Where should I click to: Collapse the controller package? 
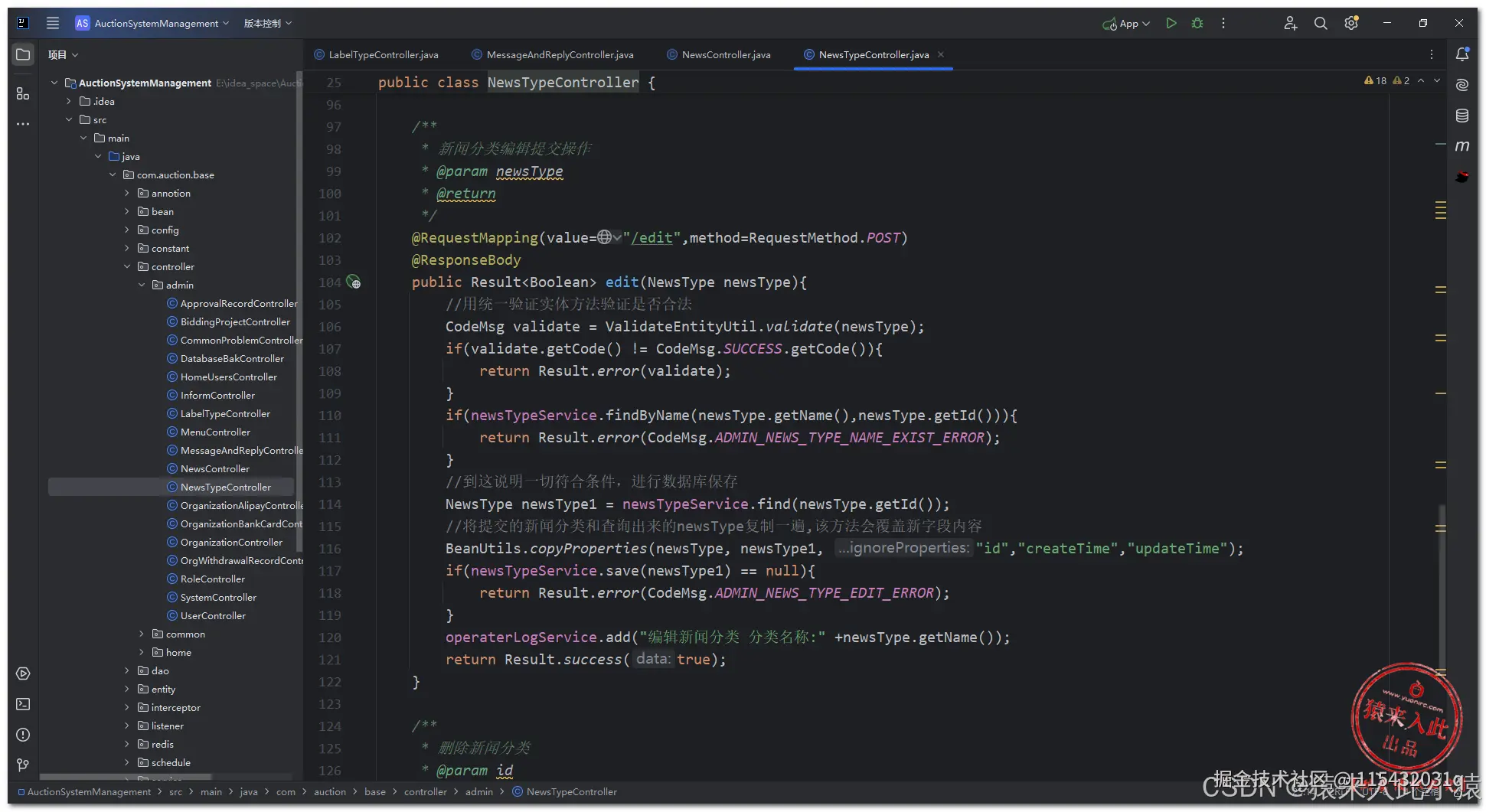(x=127, y=266)
